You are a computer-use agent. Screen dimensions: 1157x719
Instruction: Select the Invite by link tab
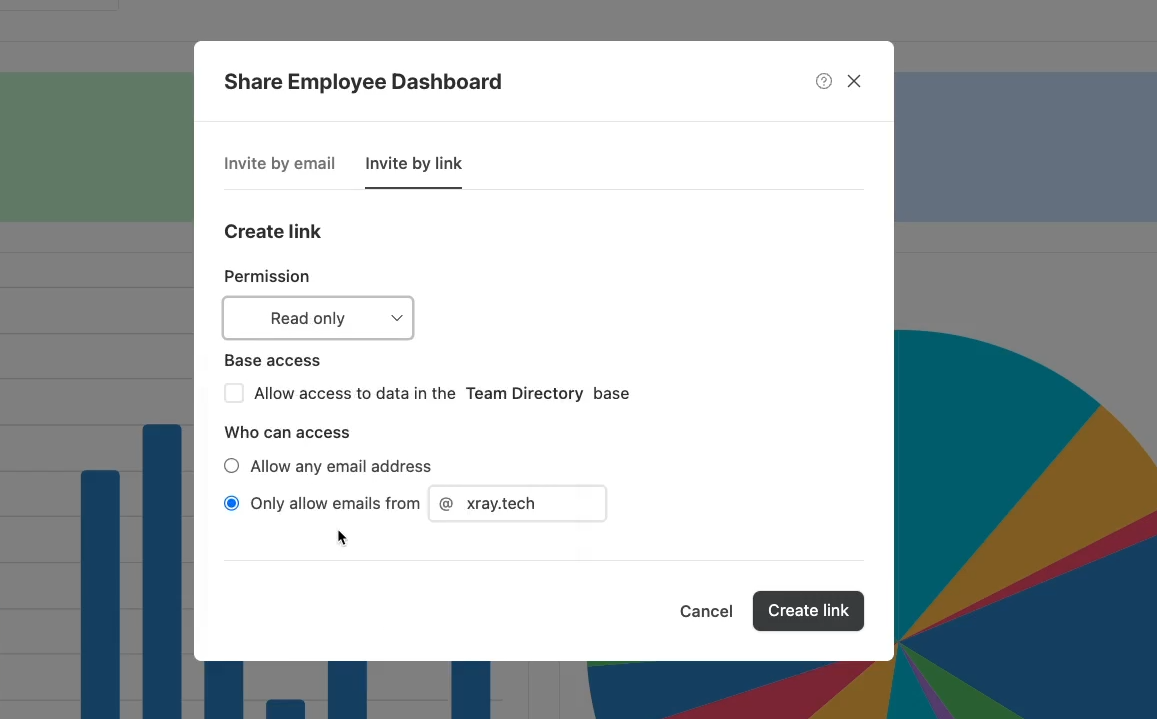tap(413, 163)
